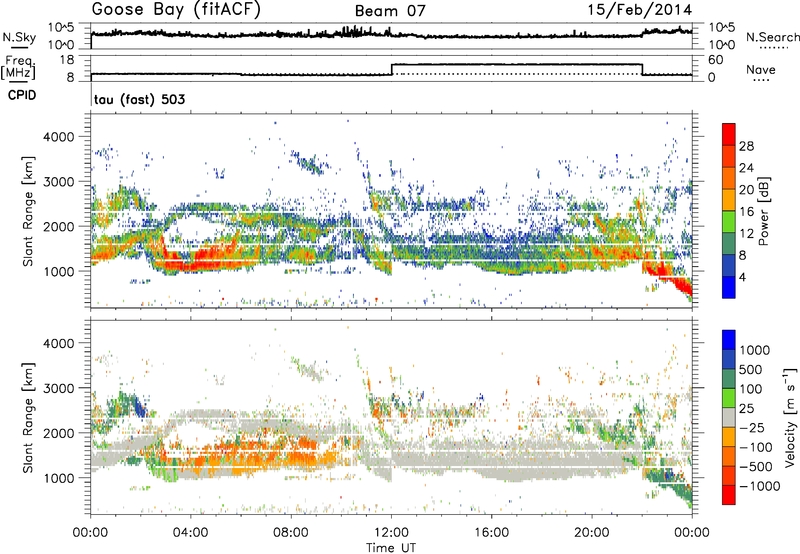The height and width of the screenshot is (554, 800).
Task: Click the '16:00' time axis tick label
Action: pyautogui.click(x=491, y=533)
